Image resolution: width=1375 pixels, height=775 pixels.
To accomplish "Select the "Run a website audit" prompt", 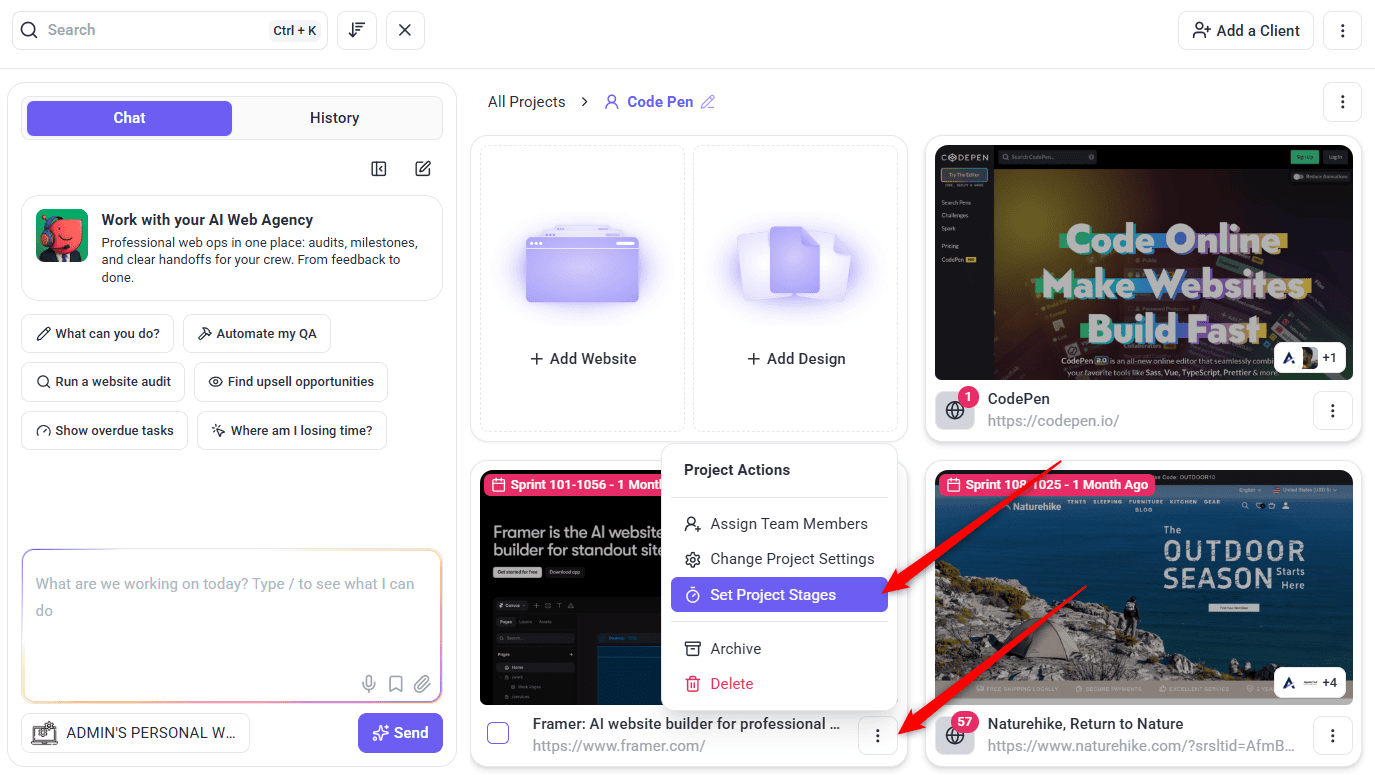I will pos(103,382).
